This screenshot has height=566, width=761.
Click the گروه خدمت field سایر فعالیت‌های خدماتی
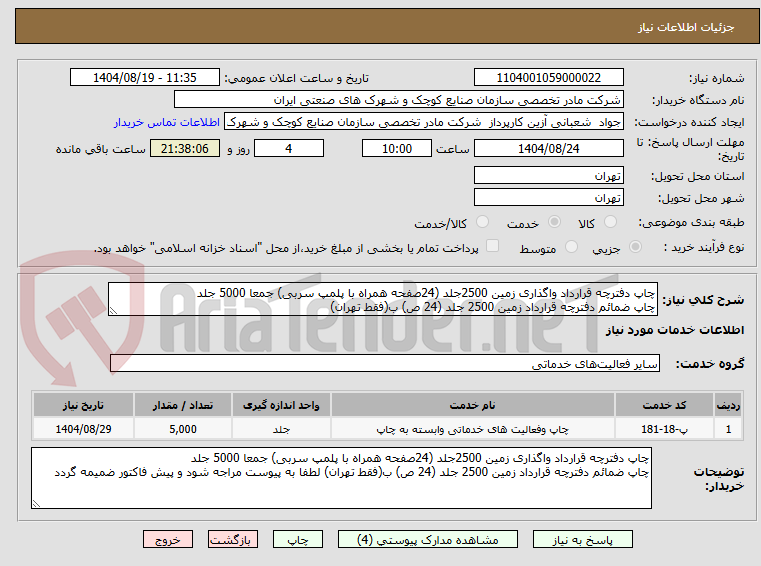point(385,364)
